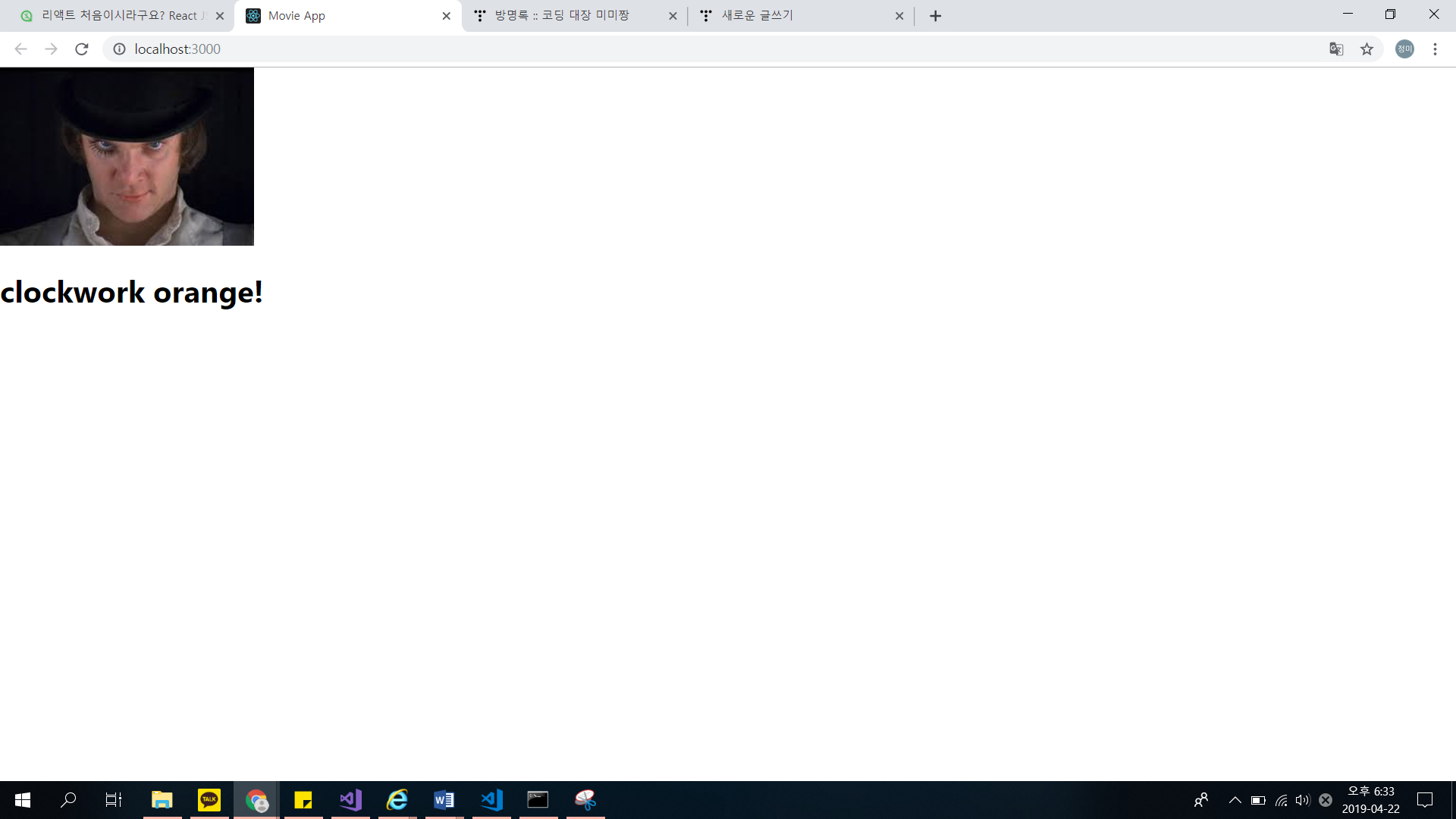
Task: View site information icon beside localhost
Action: [119, 49]
